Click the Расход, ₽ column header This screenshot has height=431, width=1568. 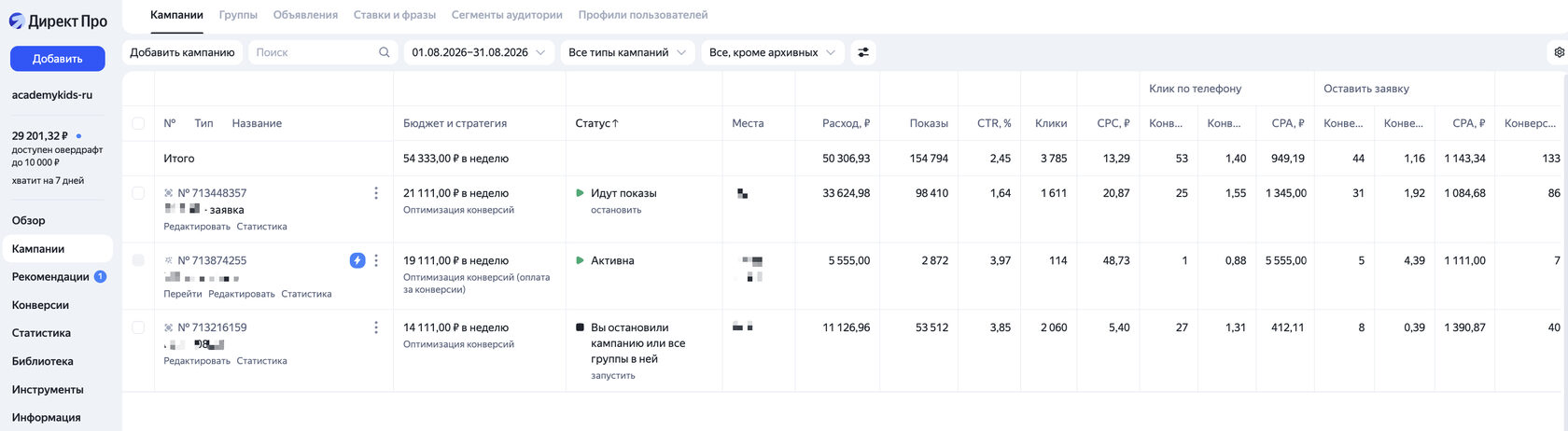(x=846, y=123)
